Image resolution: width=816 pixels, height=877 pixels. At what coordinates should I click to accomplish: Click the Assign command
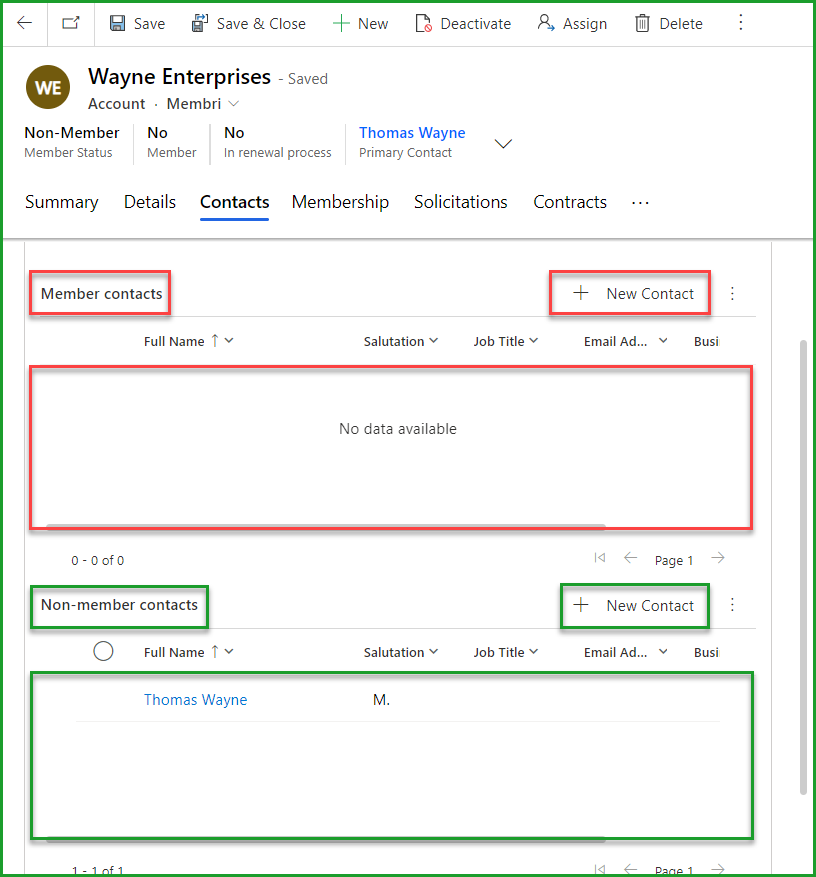[572, 23]
